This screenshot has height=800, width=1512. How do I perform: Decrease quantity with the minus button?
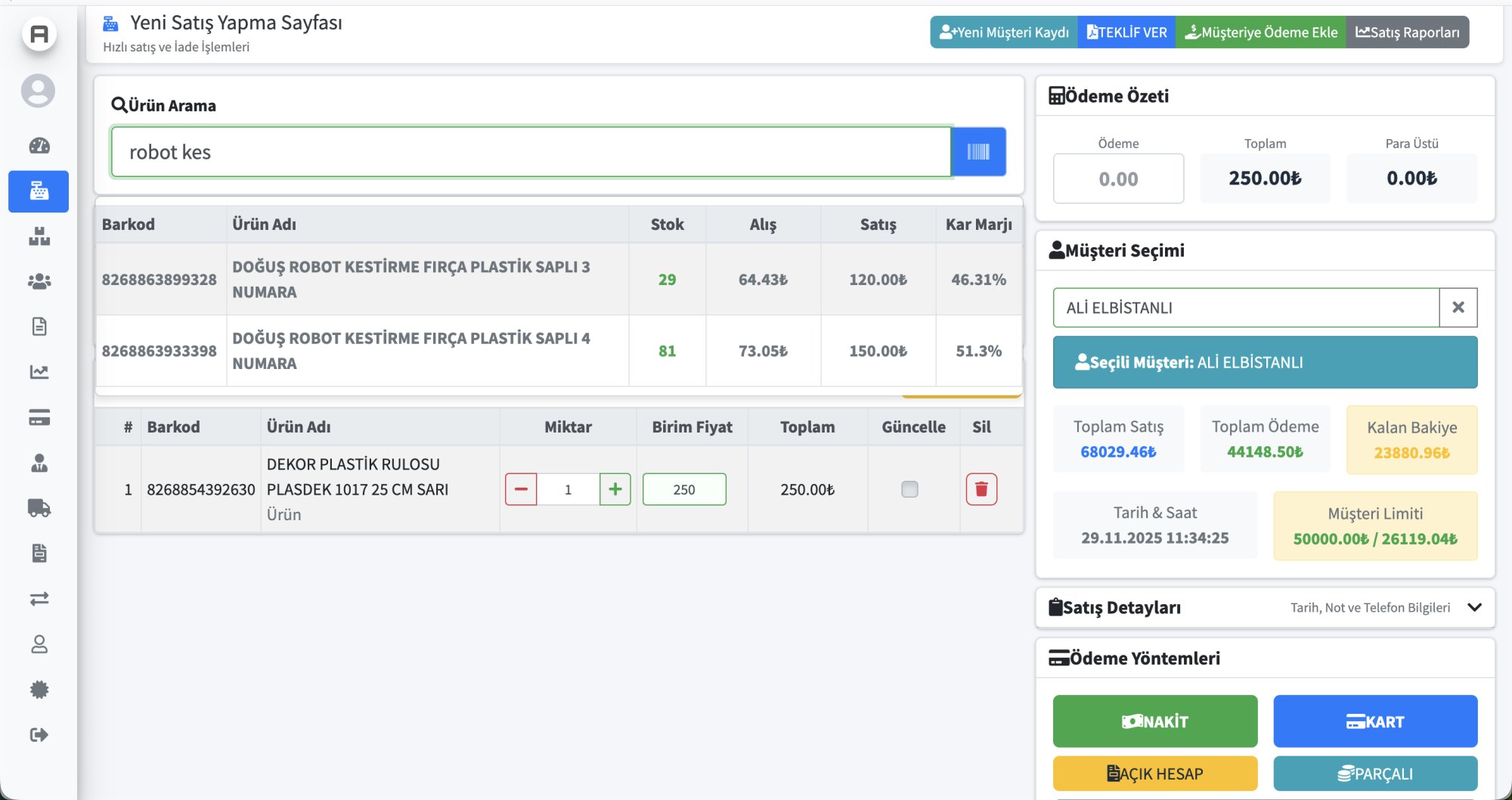coord(521,489)
